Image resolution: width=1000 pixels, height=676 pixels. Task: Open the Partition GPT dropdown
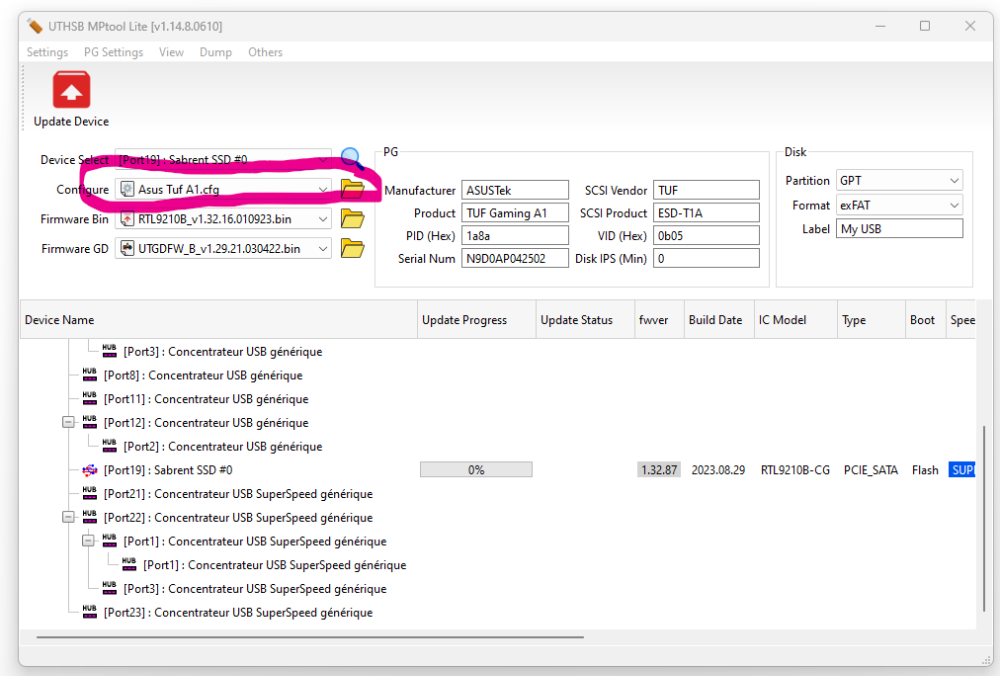click(x=953, y=181)
